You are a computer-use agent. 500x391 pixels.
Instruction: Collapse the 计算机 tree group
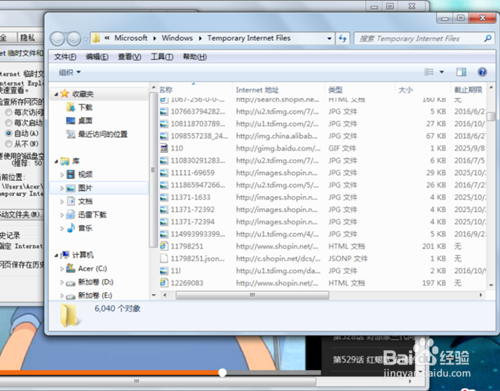click(x=56, y=255)
